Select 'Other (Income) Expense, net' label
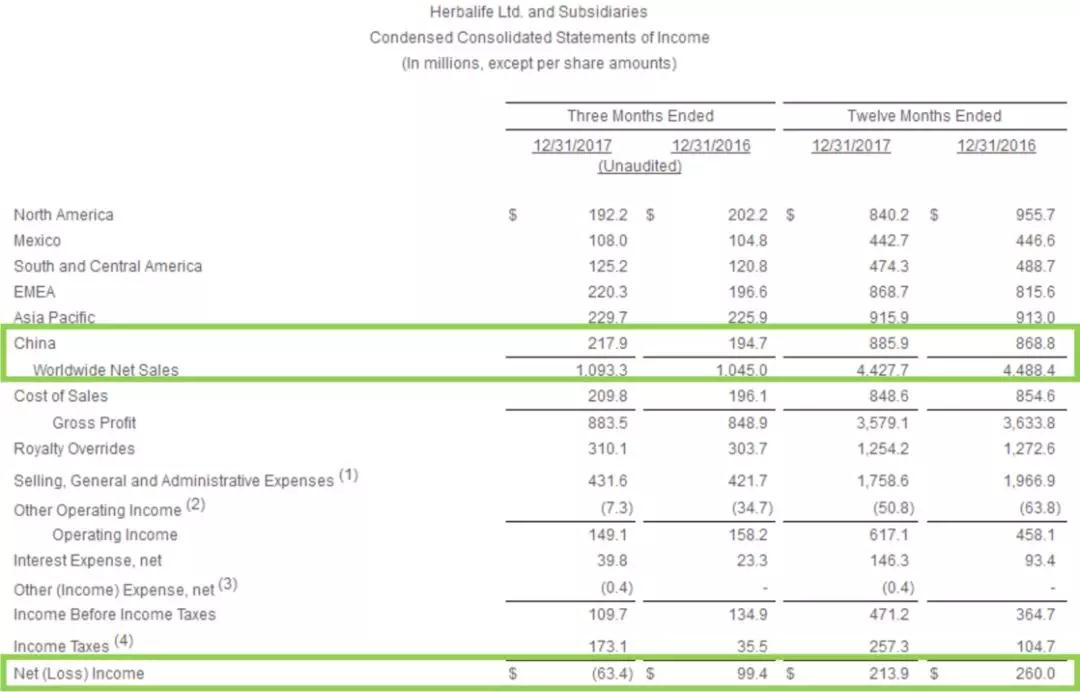 tap(114, 590)
